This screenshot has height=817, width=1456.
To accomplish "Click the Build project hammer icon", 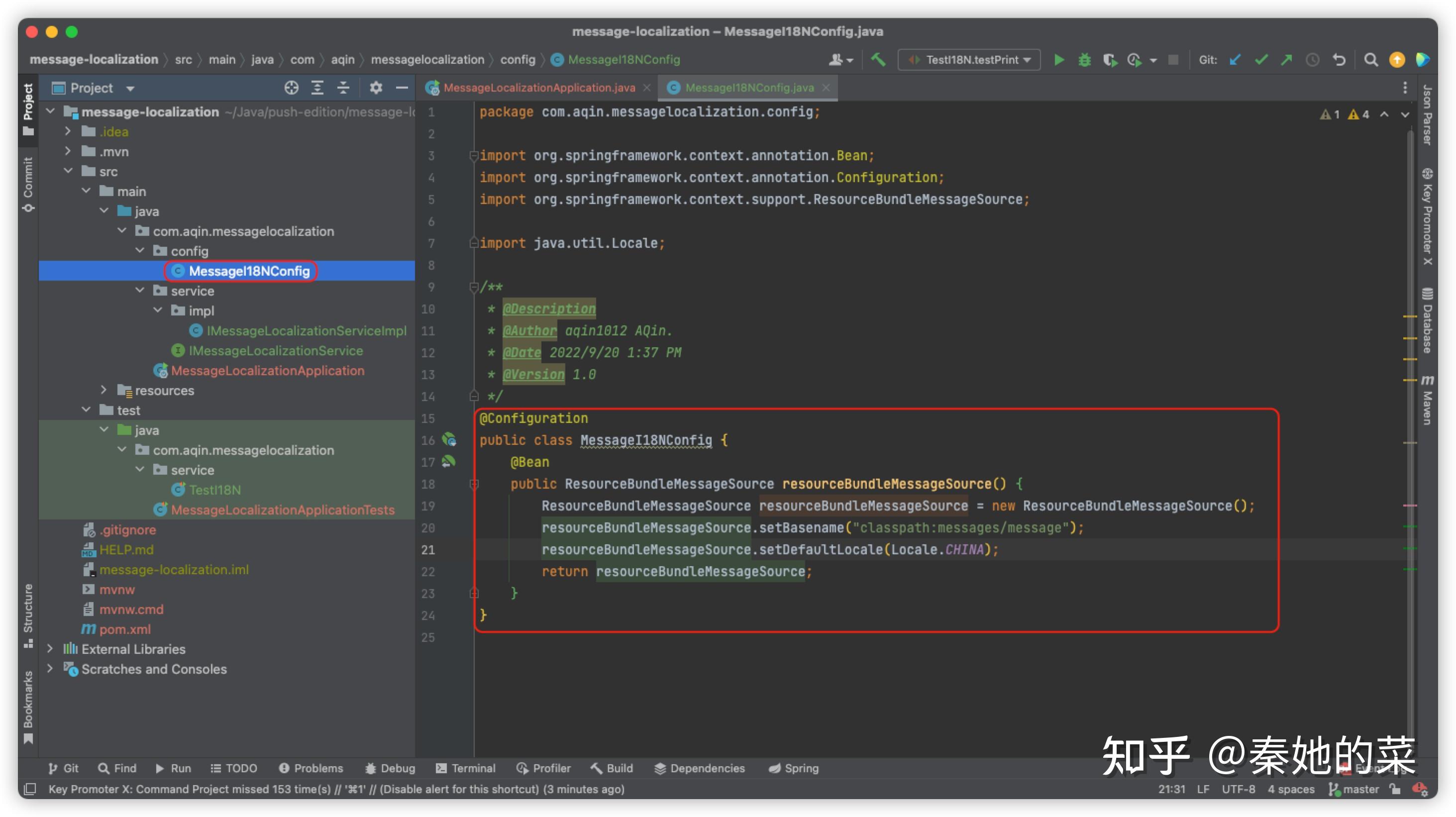I will click(x=878, y=60).
